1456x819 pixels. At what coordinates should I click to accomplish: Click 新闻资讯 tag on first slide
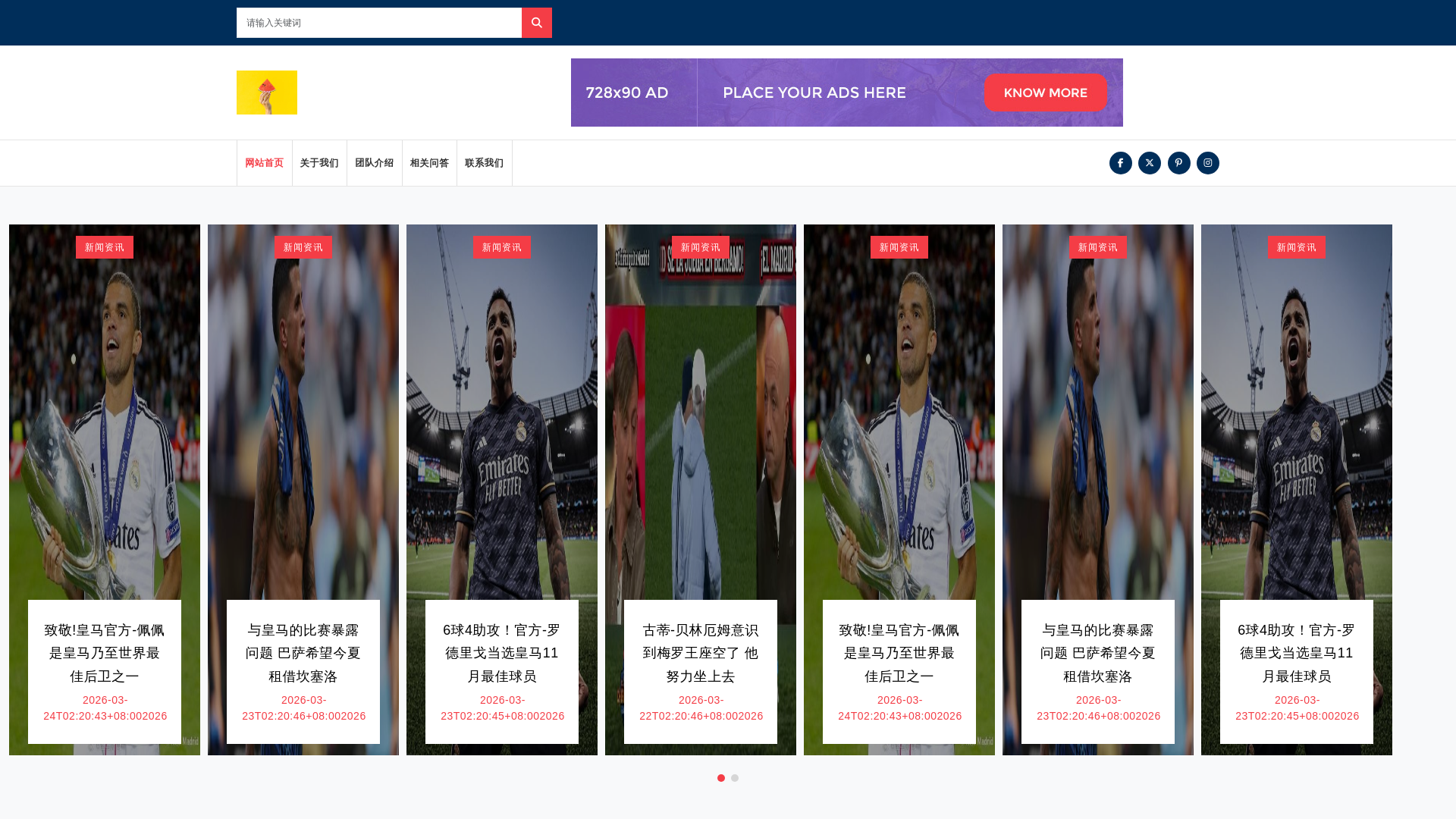105,247
